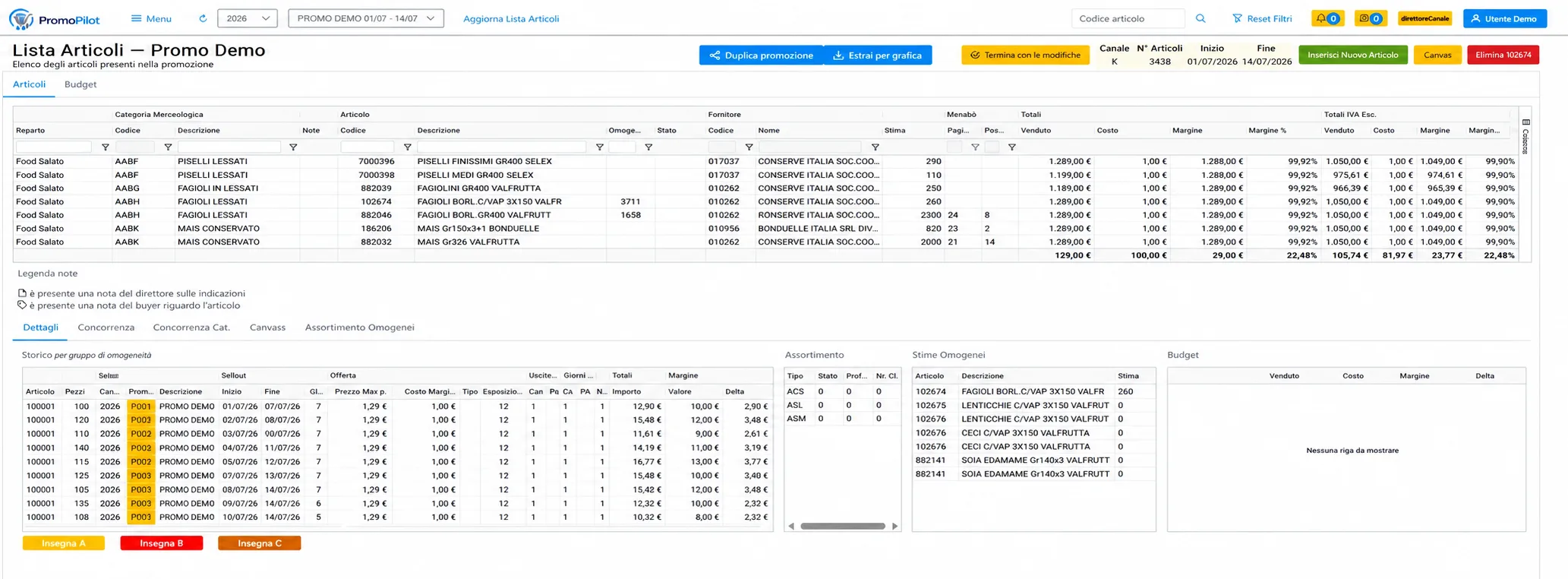This screenshot has height=579, width=1568.
Task: Click the Duplica promozione button
Action: [761, 55]
